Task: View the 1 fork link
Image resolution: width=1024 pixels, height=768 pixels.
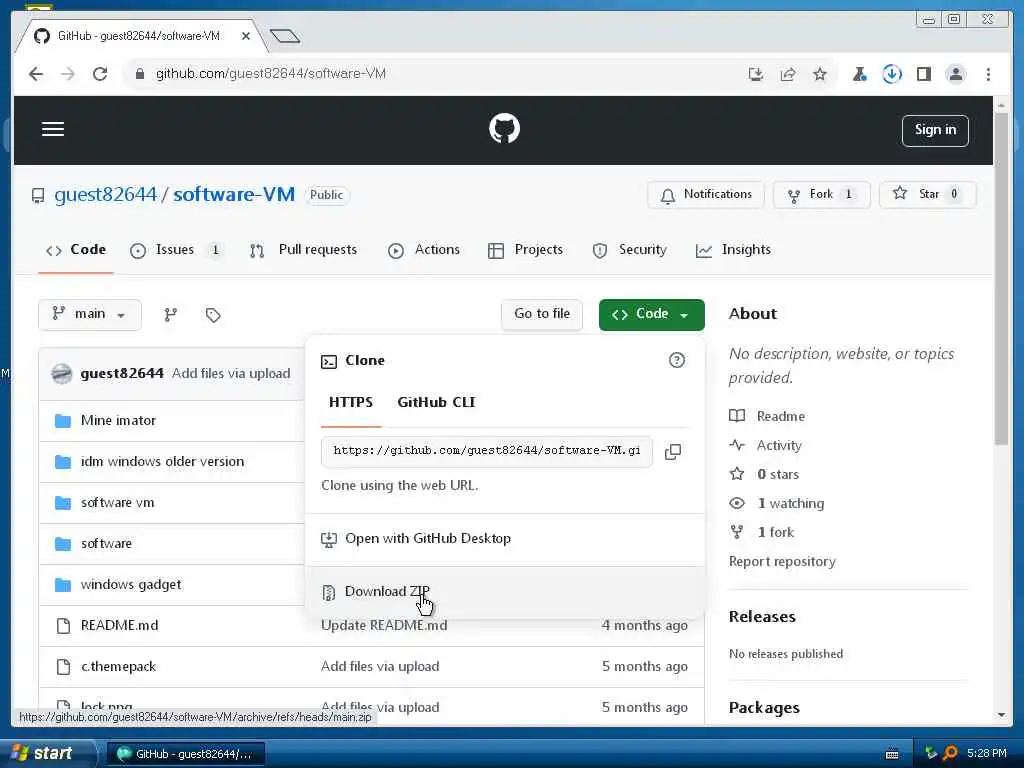Action: [x=775, y=532]
